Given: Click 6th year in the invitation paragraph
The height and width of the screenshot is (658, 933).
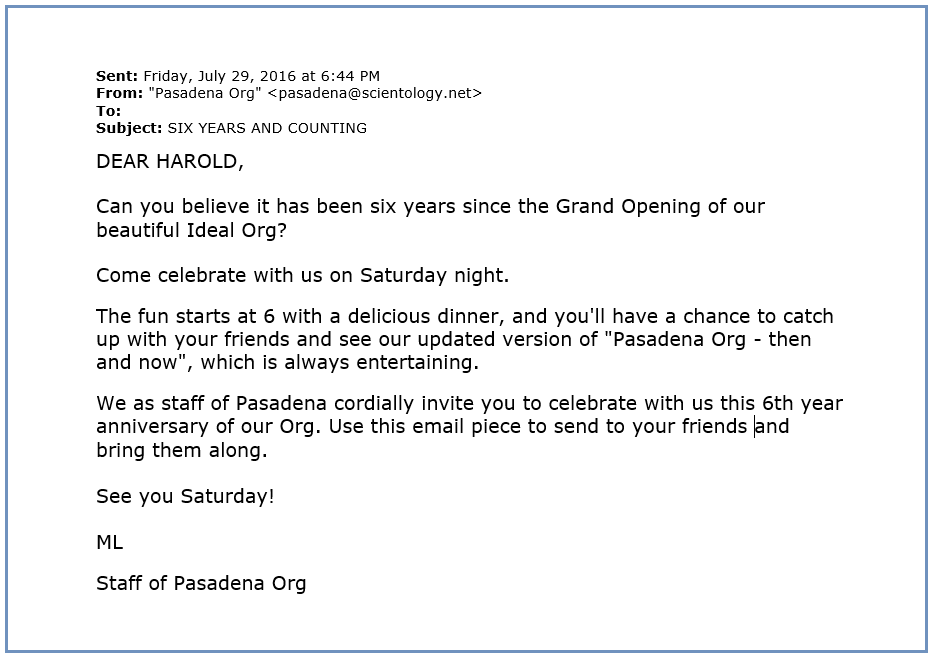Looking at the screenshot, I should (x=802, y=403).
